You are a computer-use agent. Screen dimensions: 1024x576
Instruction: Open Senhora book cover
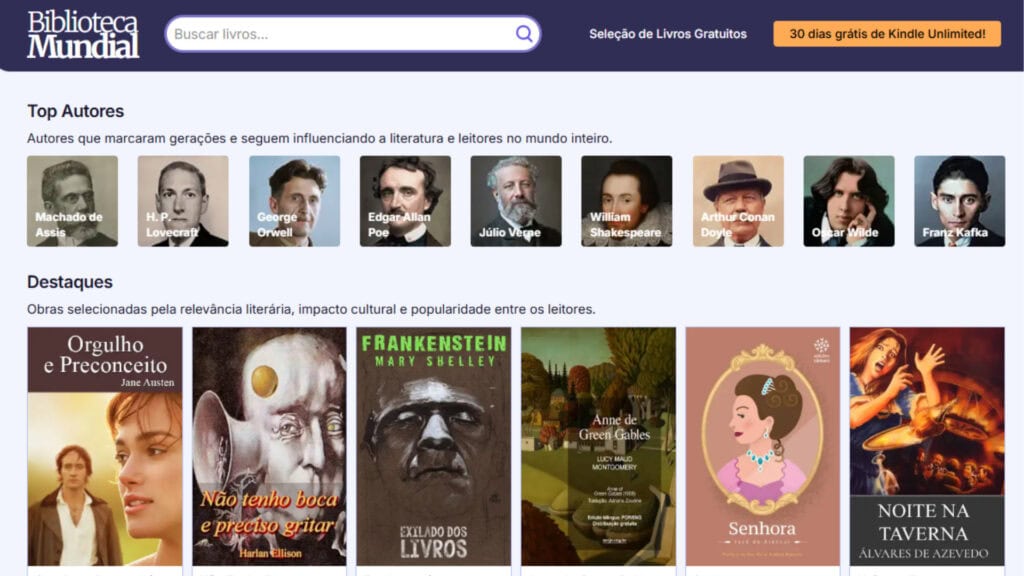tap(763, 447)
